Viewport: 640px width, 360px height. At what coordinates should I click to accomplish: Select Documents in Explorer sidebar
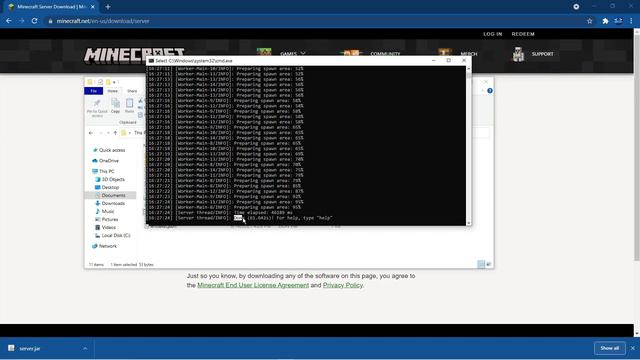coord(110,195)
